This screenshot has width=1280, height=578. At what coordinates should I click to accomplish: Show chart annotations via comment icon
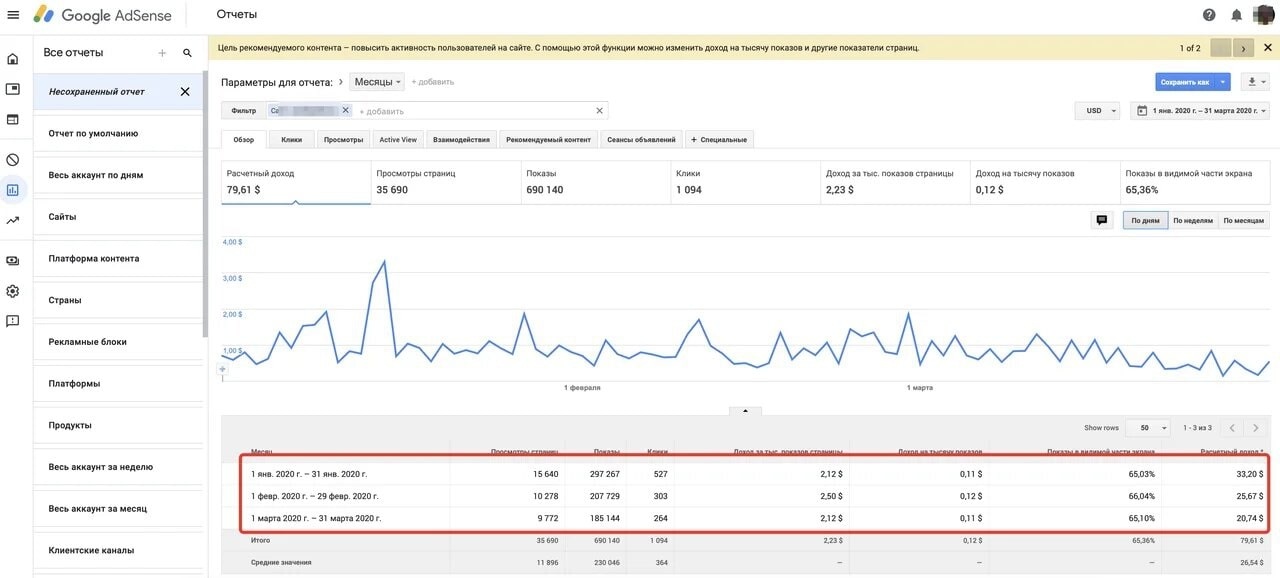[x=1102, y=220]
